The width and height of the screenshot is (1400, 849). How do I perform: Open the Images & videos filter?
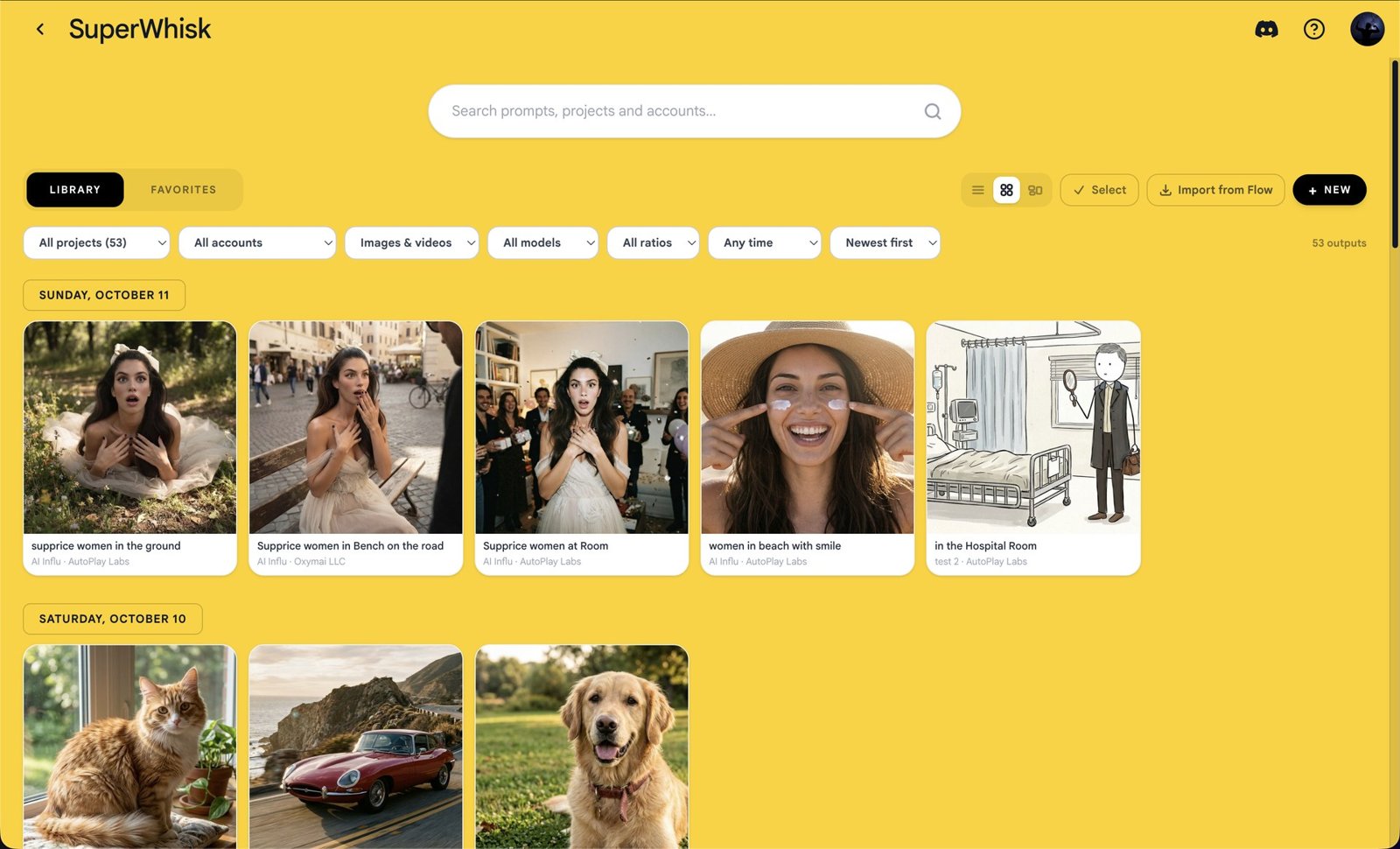[x=411, y=242]
